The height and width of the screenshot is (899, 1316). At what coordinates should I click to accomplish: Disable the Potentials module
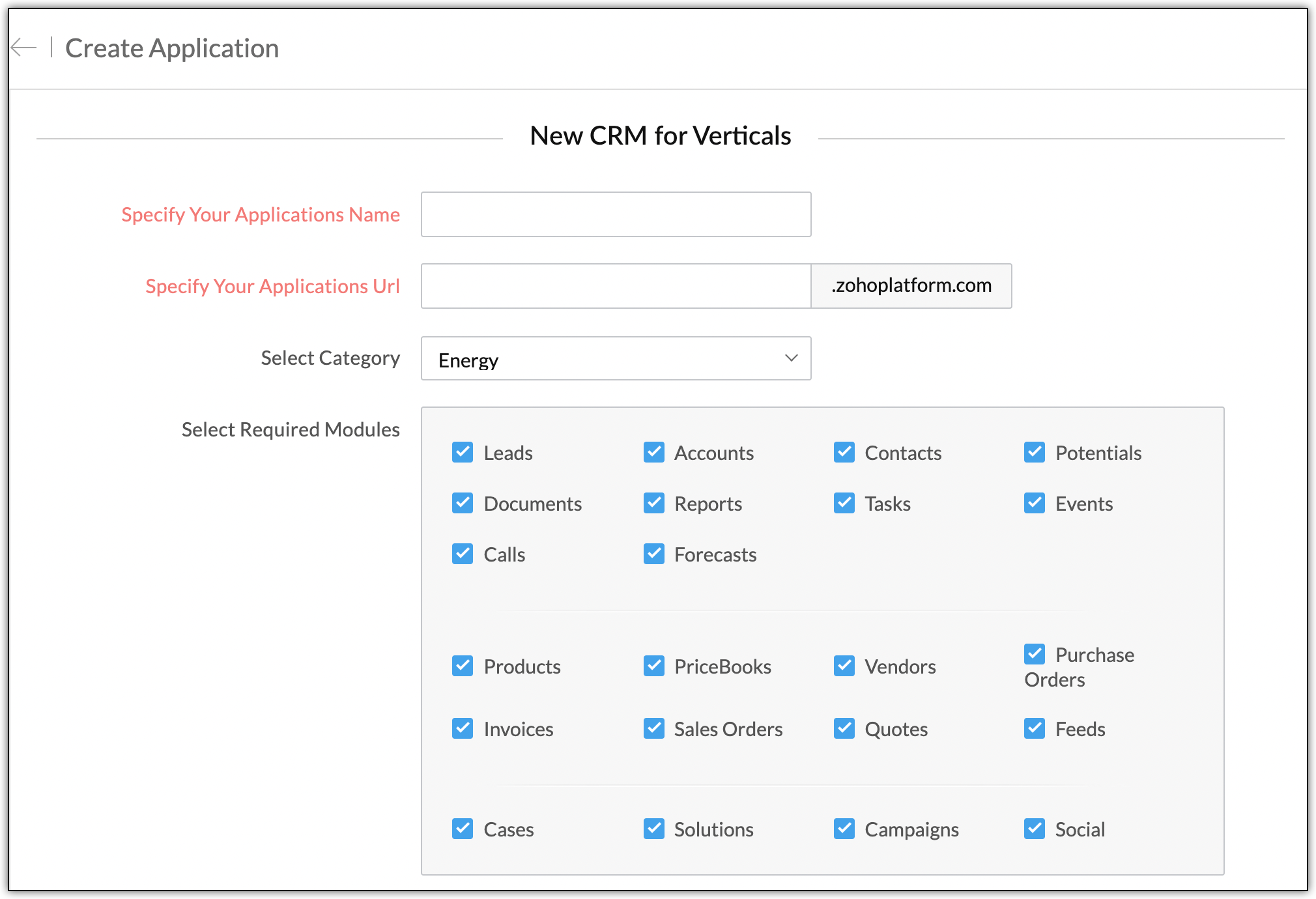click(1035, 452)
